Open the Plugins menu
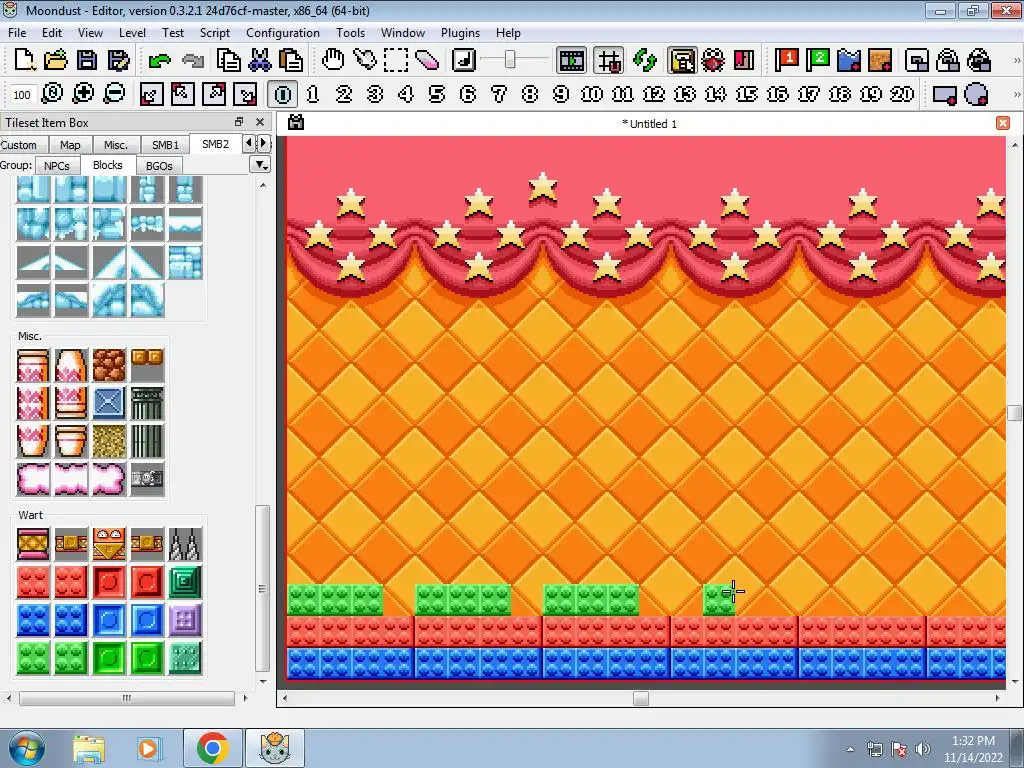 [460, 33]
